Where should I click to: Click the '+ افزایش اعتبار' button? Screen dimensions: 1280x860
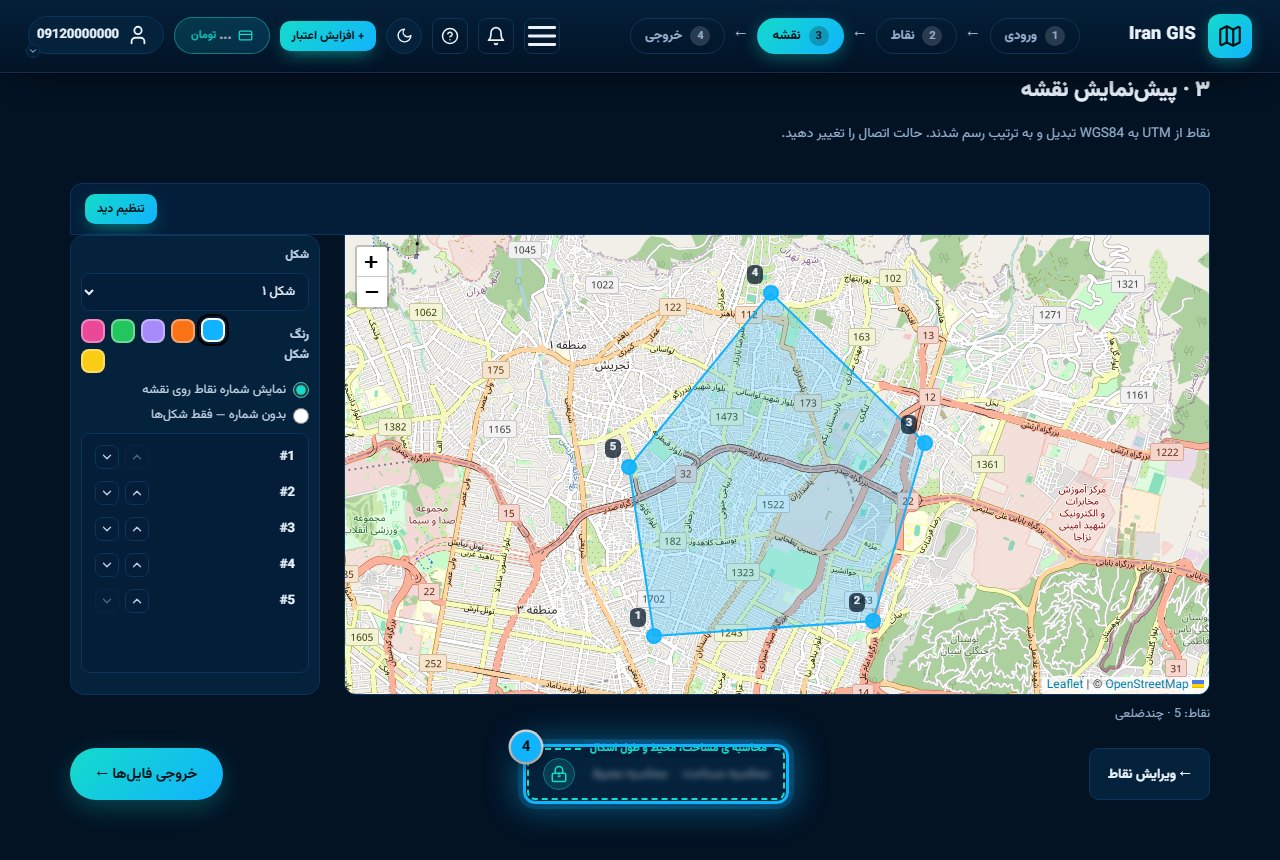[328, 36]
